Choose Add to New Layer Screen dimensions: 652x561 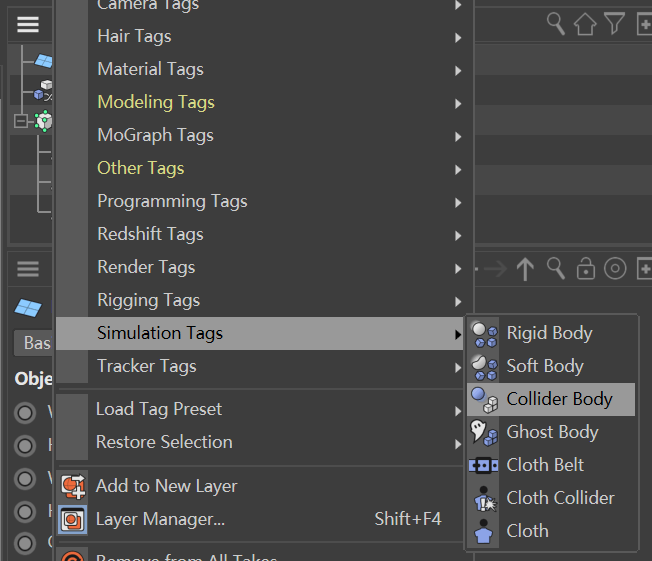(259, 486)
